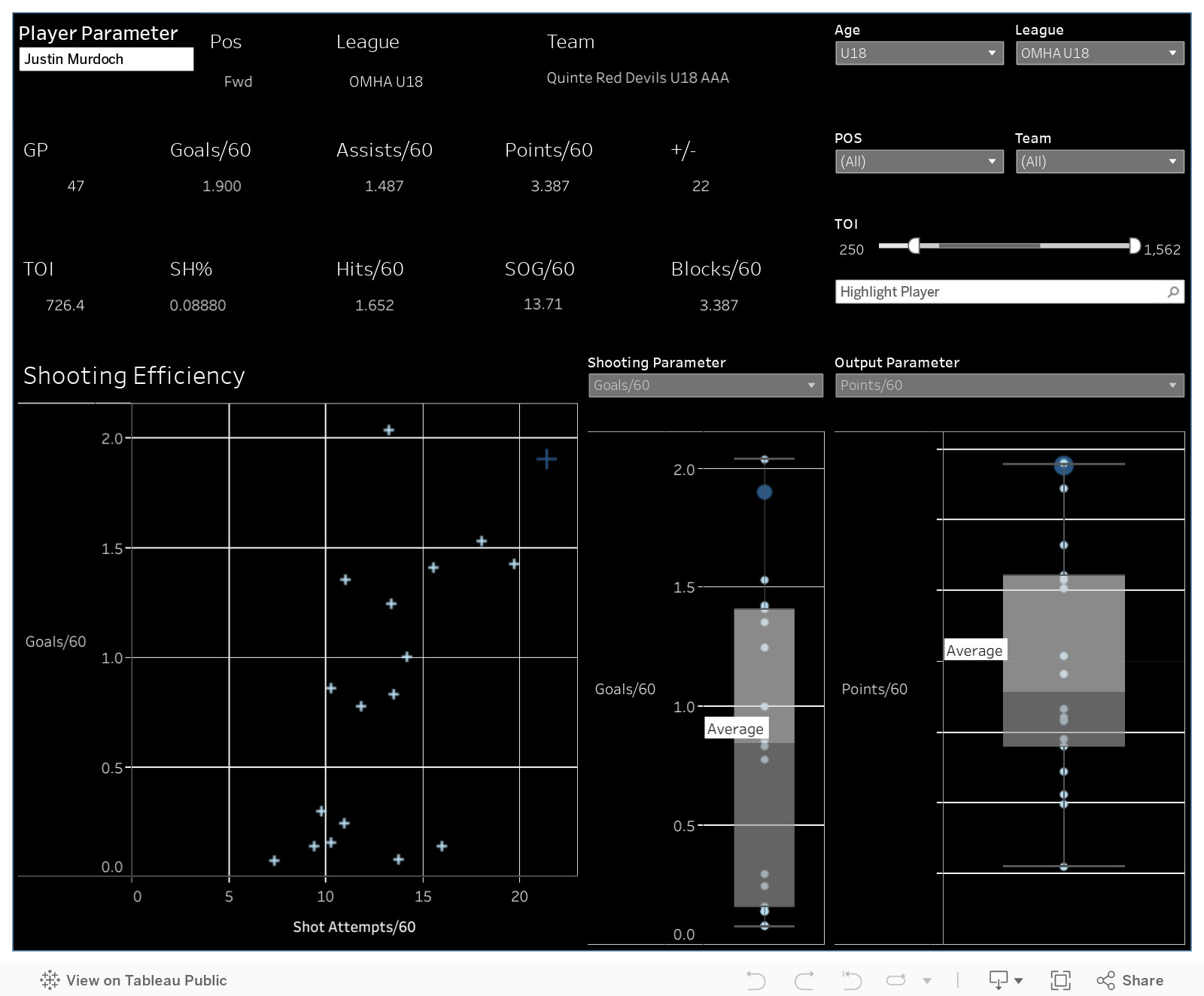Open the League OMHA U18 dropdown

1100,53
